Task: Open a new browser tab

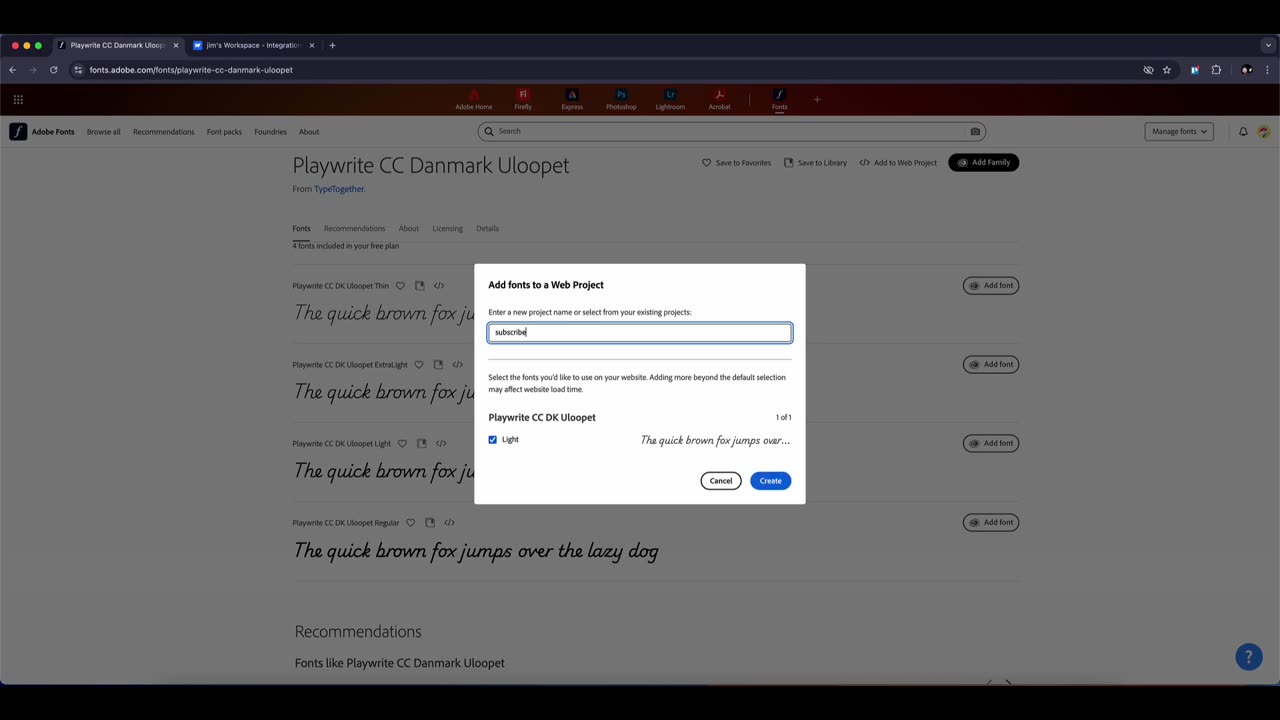Action: pos(332,45)
